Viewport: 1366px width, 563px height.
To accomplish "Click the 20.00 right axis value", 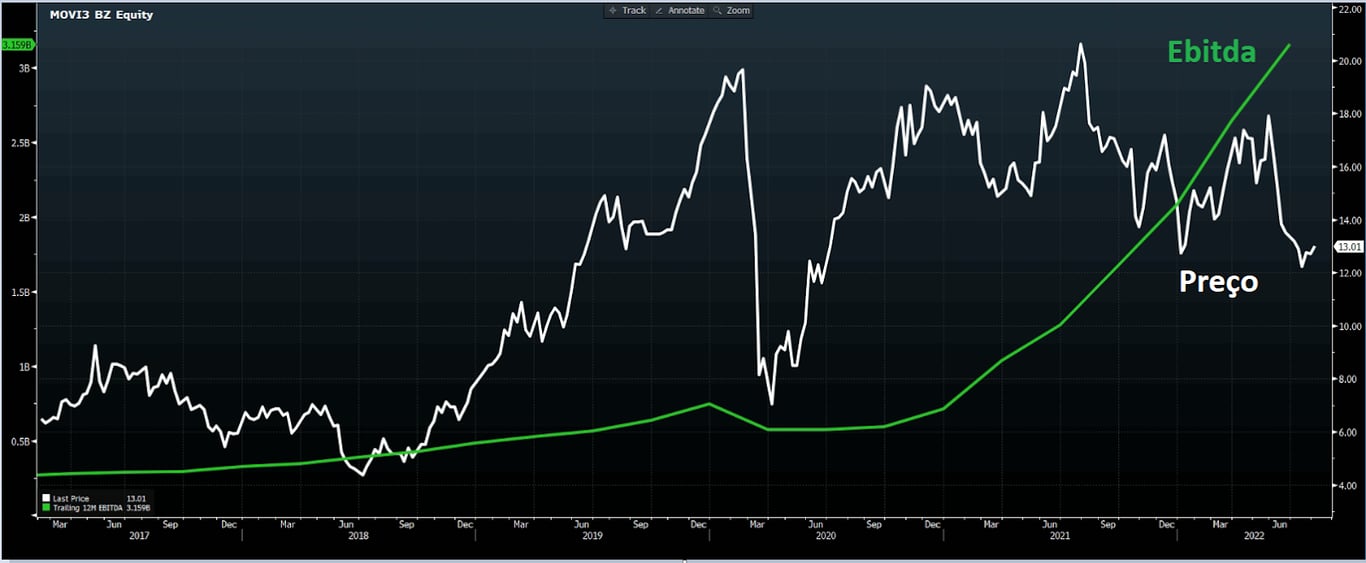I will [x=1348, y=61].
